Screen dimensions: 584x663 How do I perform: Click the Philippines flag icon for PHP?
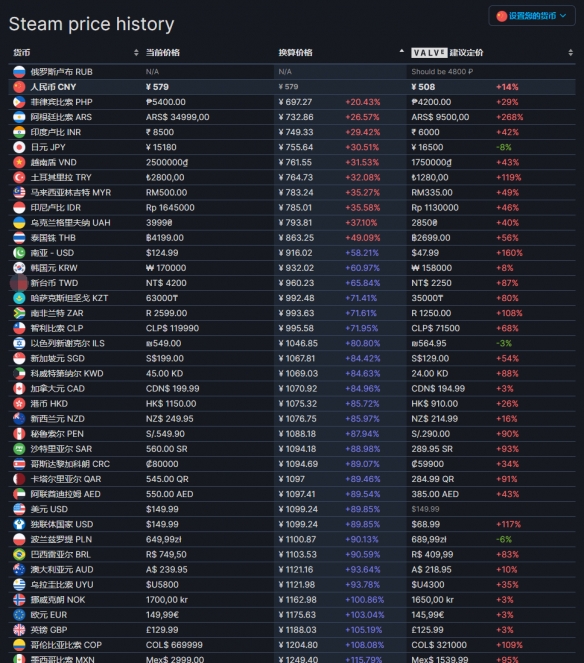point(19,102)
